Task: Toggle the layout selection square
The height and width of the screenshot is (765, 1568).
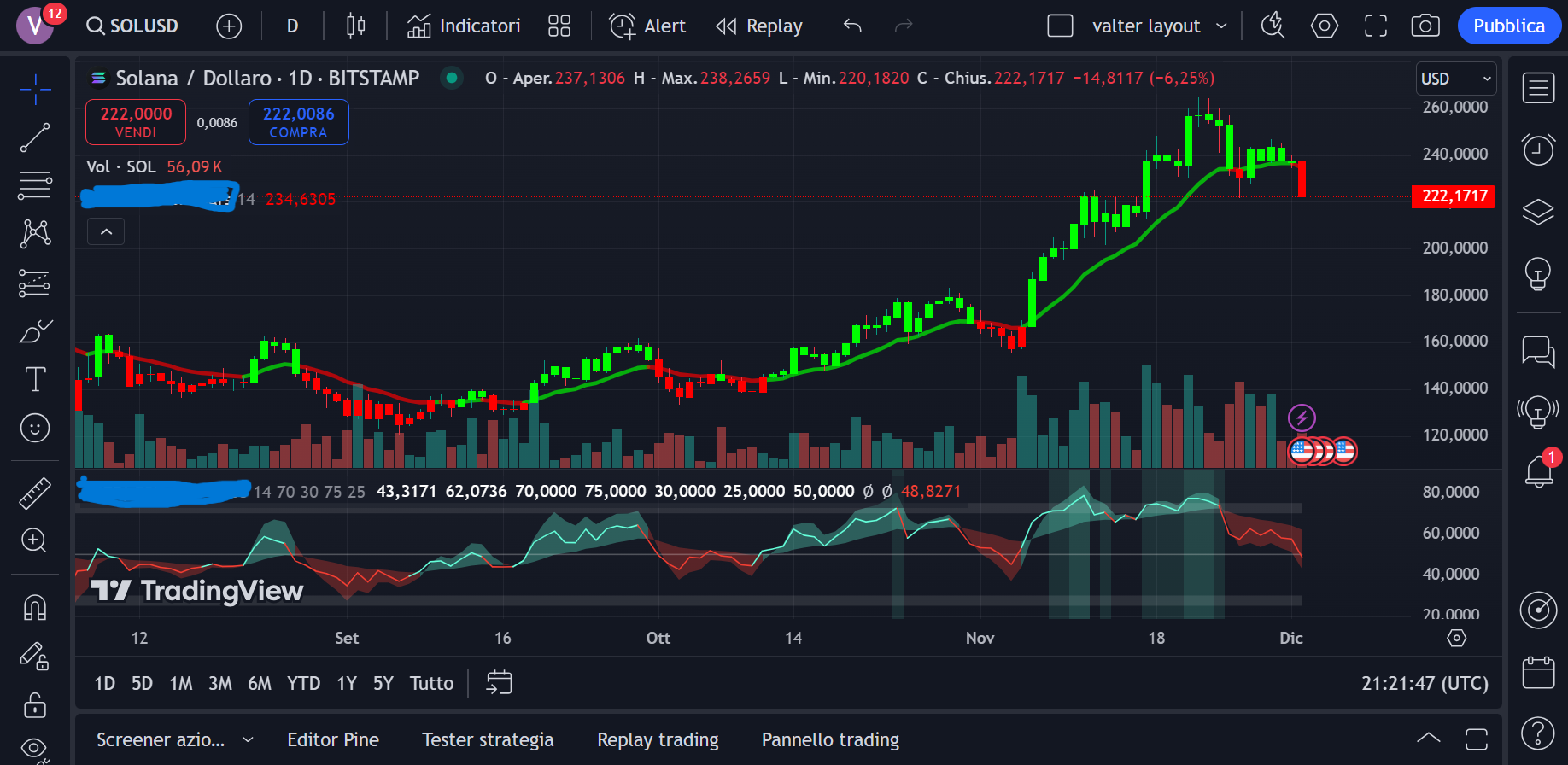Action: [1060, 26]
